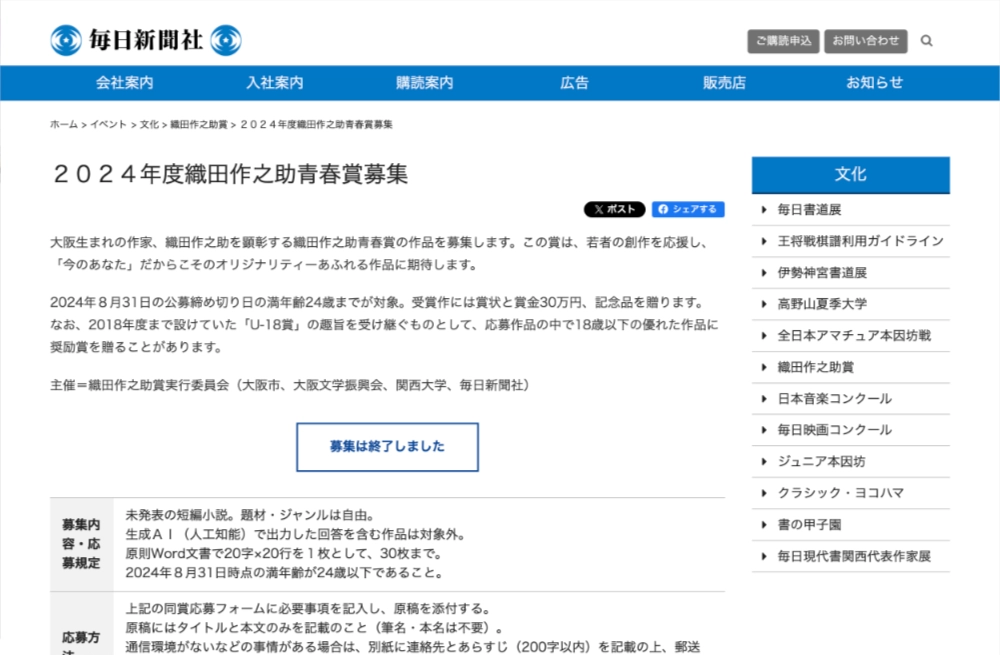
Task: Click the left Mainichi globe logo icon
Action: [x=66, y=40]
